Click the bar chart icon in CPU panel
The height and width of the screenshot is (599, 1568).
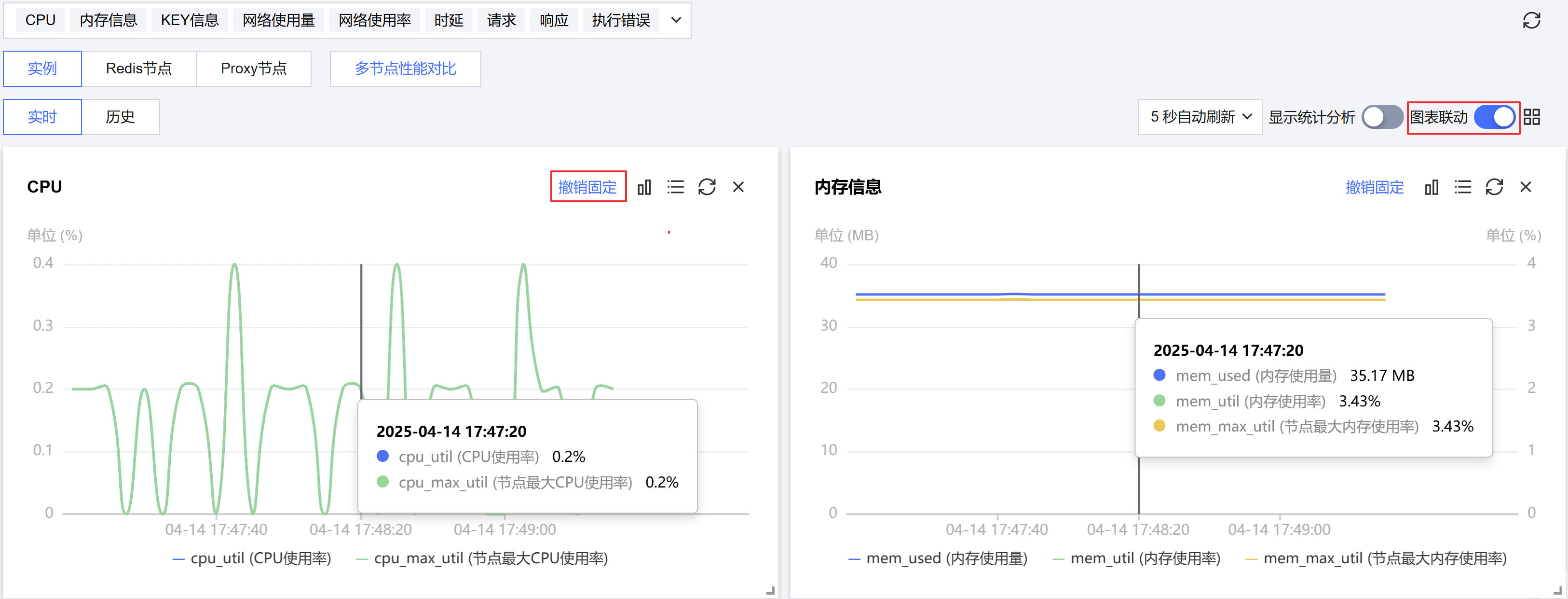tap(644, 187)
